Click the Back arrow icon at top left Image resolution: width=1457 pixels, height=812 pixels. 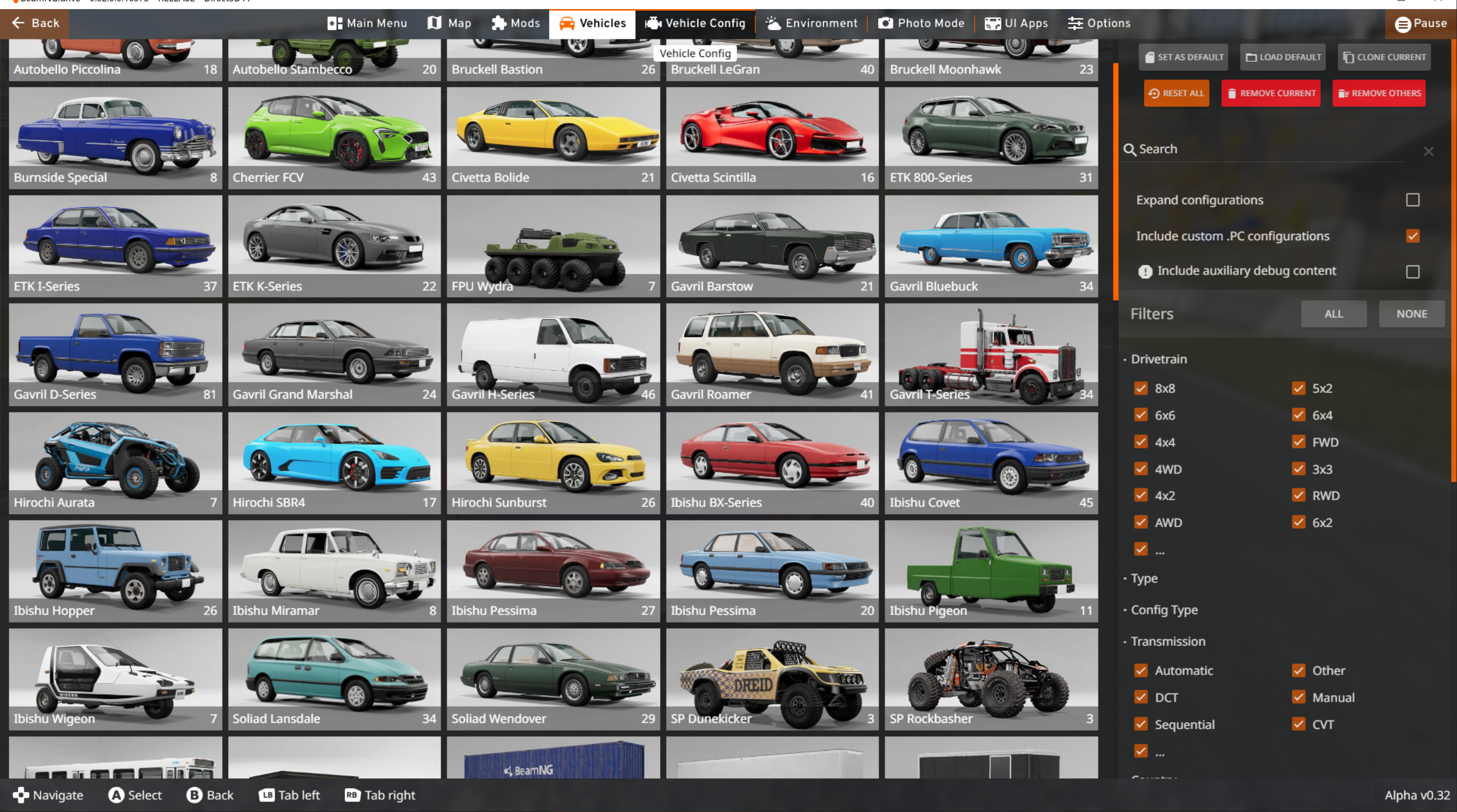[18, 23]
